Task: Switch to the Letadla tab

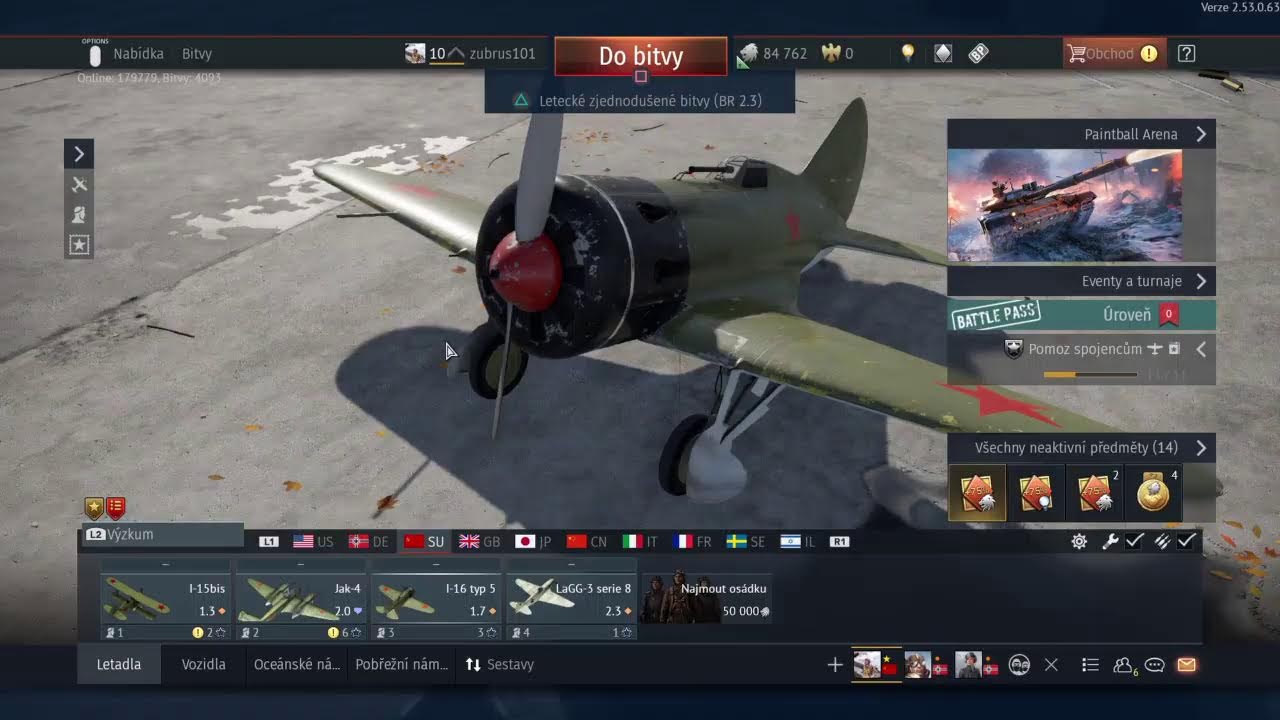Action: (119, 664)
